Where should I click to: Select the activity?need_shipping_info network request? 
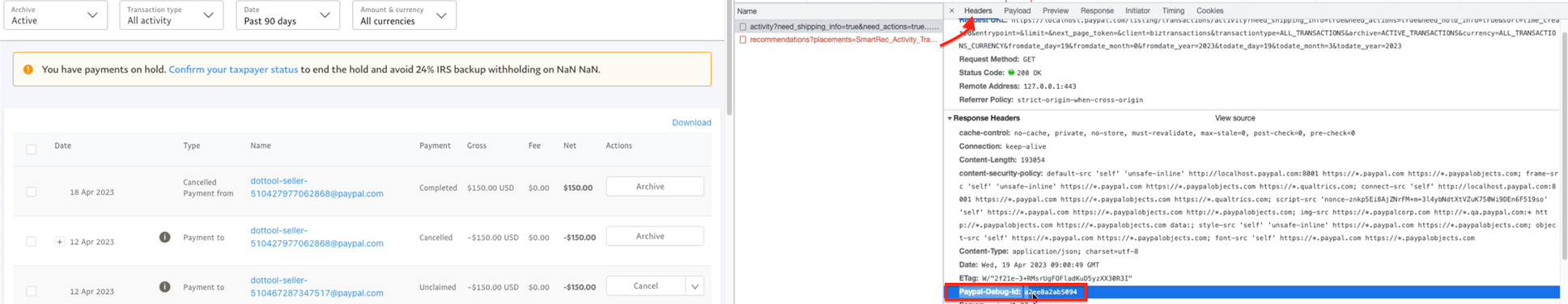pyautogui.click(x=839, y=27)
